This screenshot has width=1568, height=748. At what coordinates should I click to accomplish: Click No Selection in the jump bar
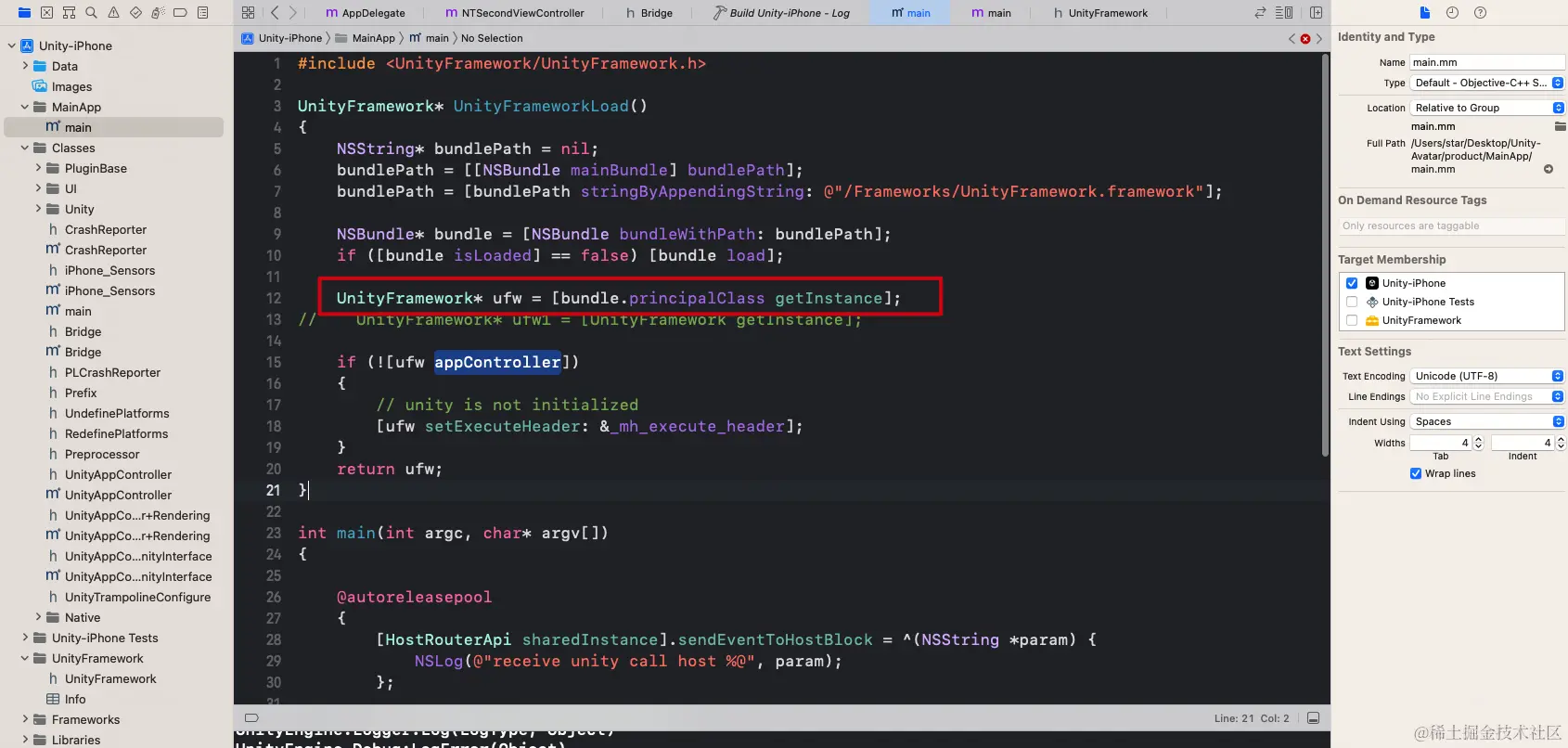pos(492,38)
